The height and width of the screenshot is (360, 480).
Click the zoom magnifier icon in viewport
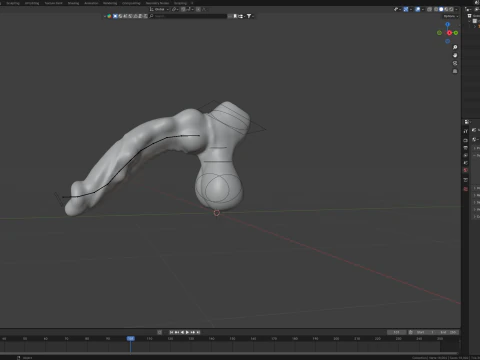click(x=455, y=47)
